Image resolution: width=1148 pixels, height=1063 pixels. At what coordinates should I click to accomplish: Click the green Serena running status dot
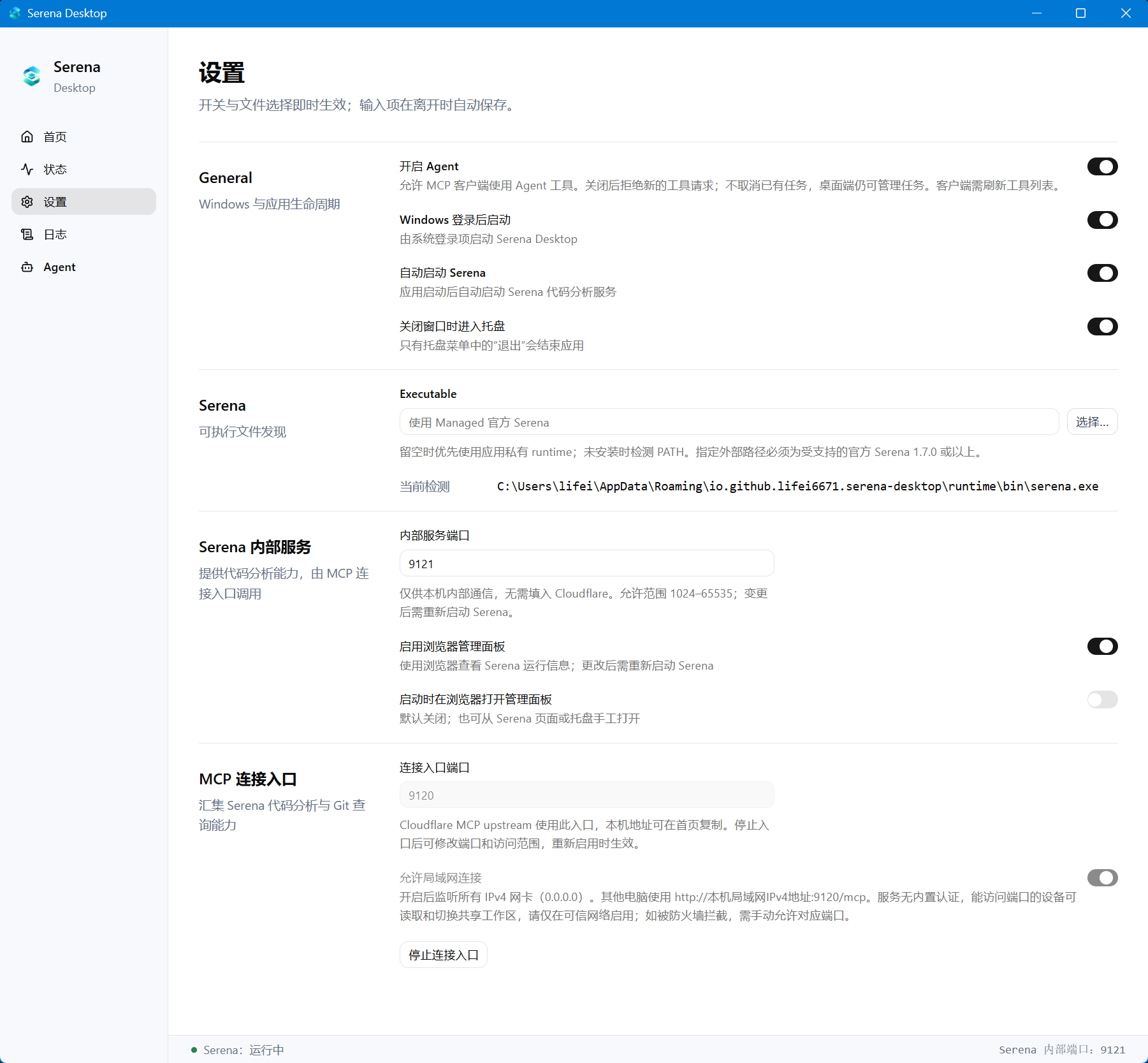tap(194, 1050)
